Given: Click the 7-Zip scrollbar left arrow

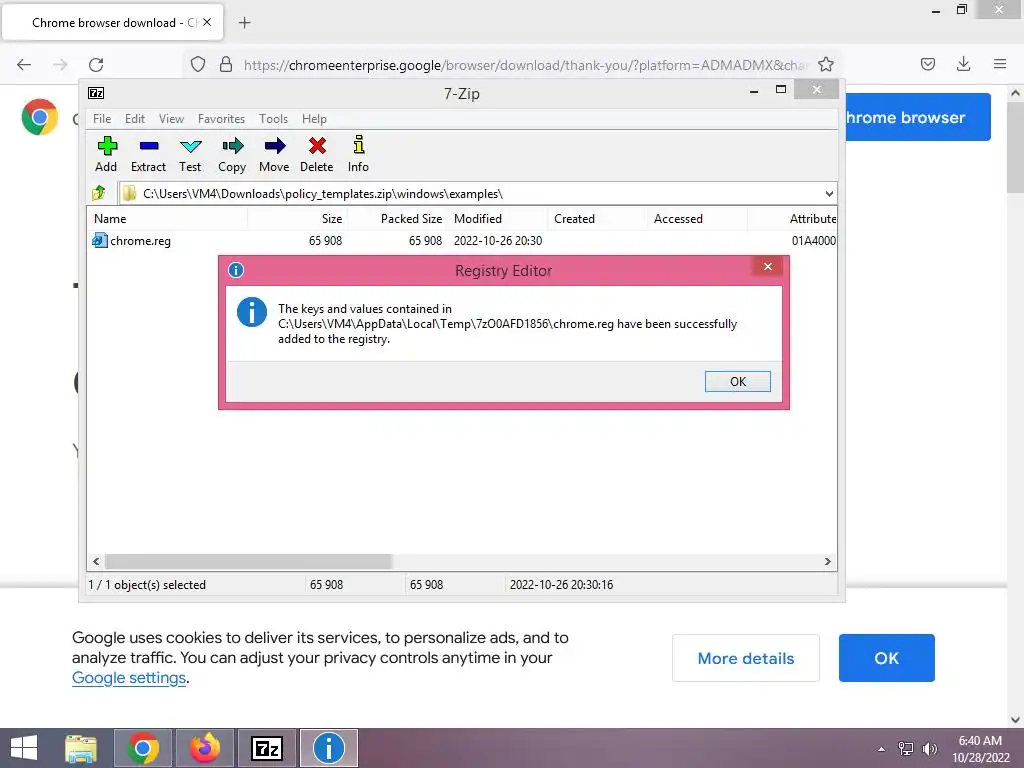Looking at the screenshot, I should point(96,562).
